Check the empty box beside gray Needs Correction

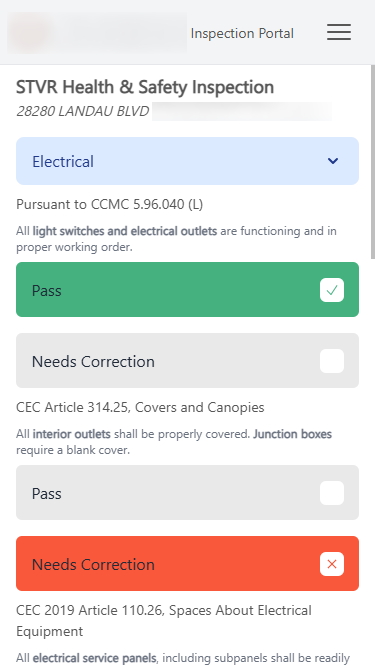click(332, 361)
